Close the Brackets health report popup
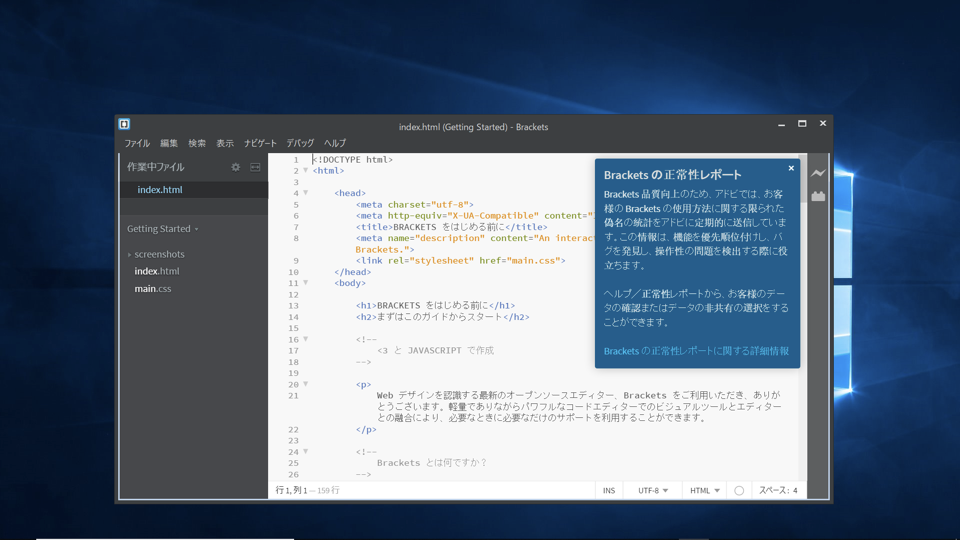This screenshot has width=960, height=540. coord(791,168)
